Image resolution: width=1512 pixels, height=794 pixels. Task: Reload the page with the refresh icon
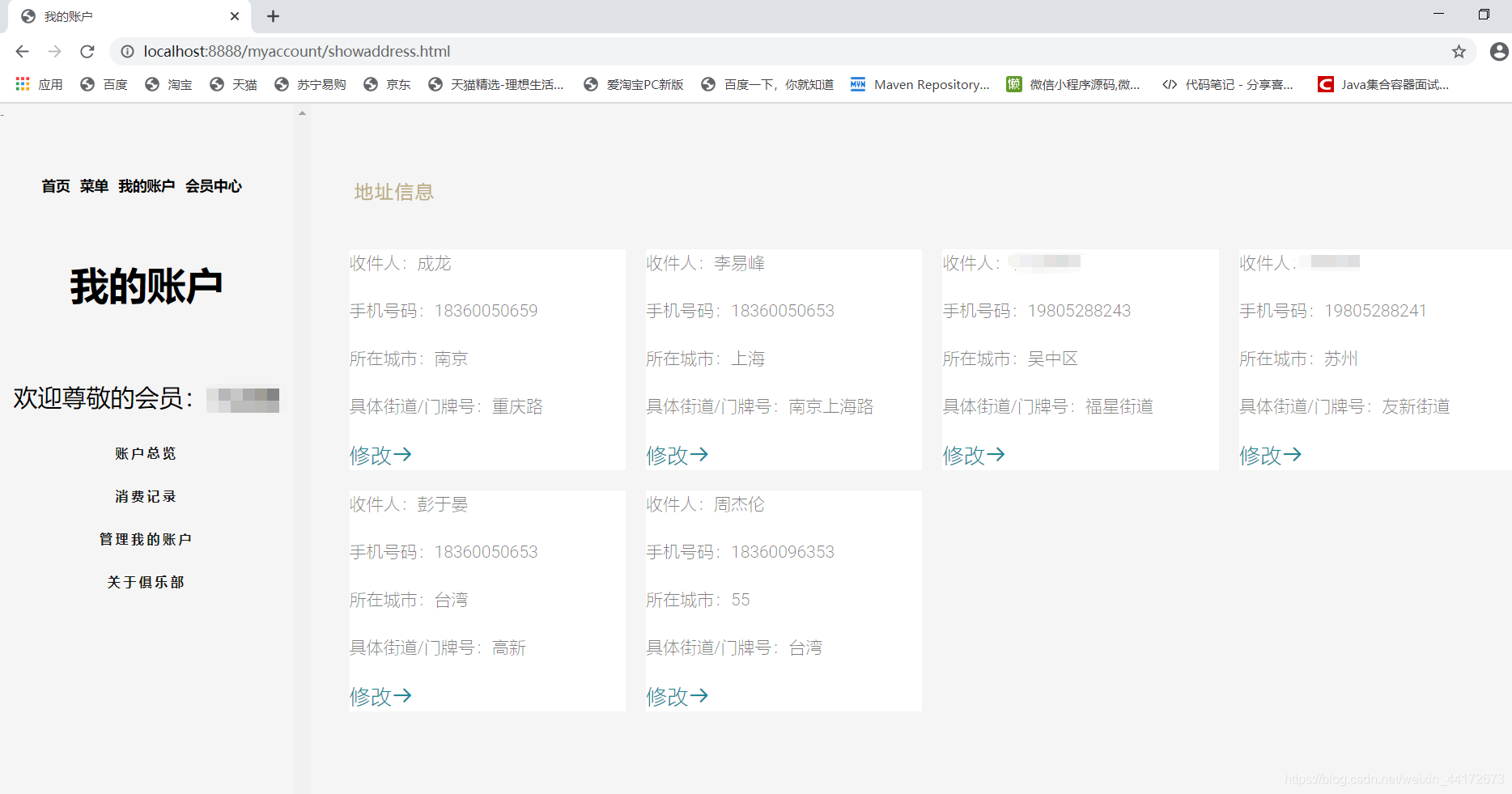[x=87, y=51]
